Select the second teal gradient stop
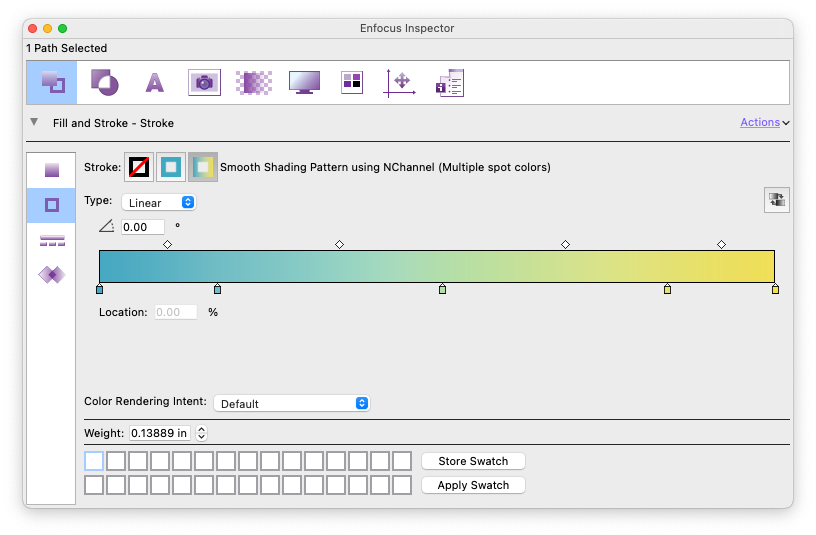The width and height of the screenshot is (816, 535). pos(218,289)
